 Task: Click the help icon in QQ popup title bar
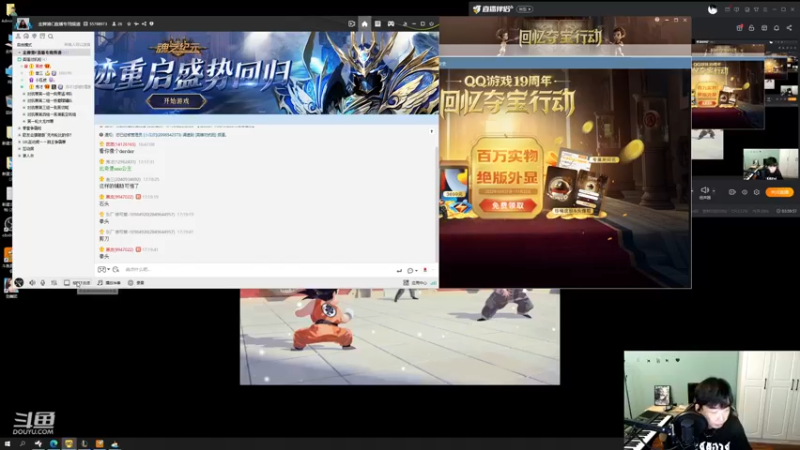pos(657,20)
